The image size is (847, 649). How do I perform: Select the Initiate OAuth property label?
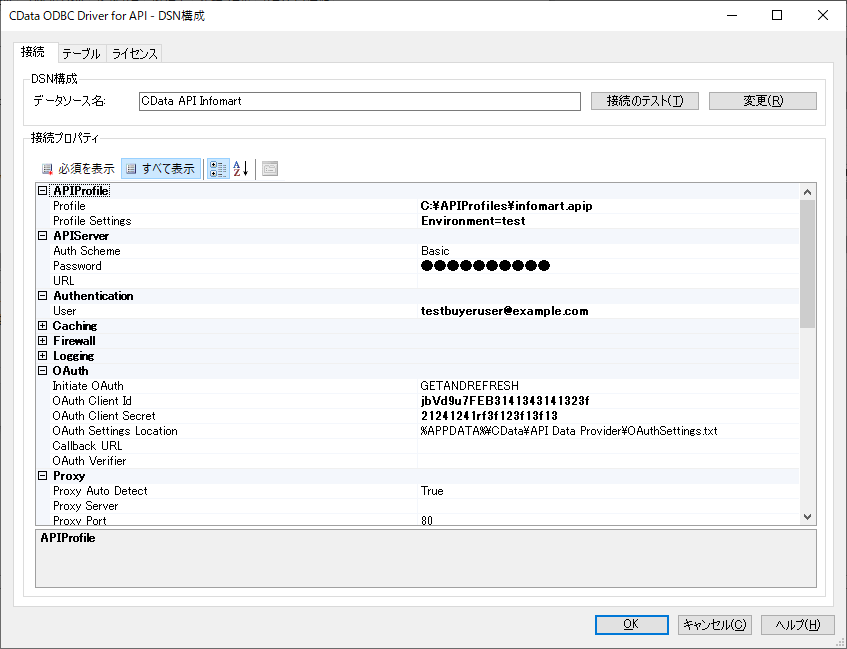click(88, 386)
